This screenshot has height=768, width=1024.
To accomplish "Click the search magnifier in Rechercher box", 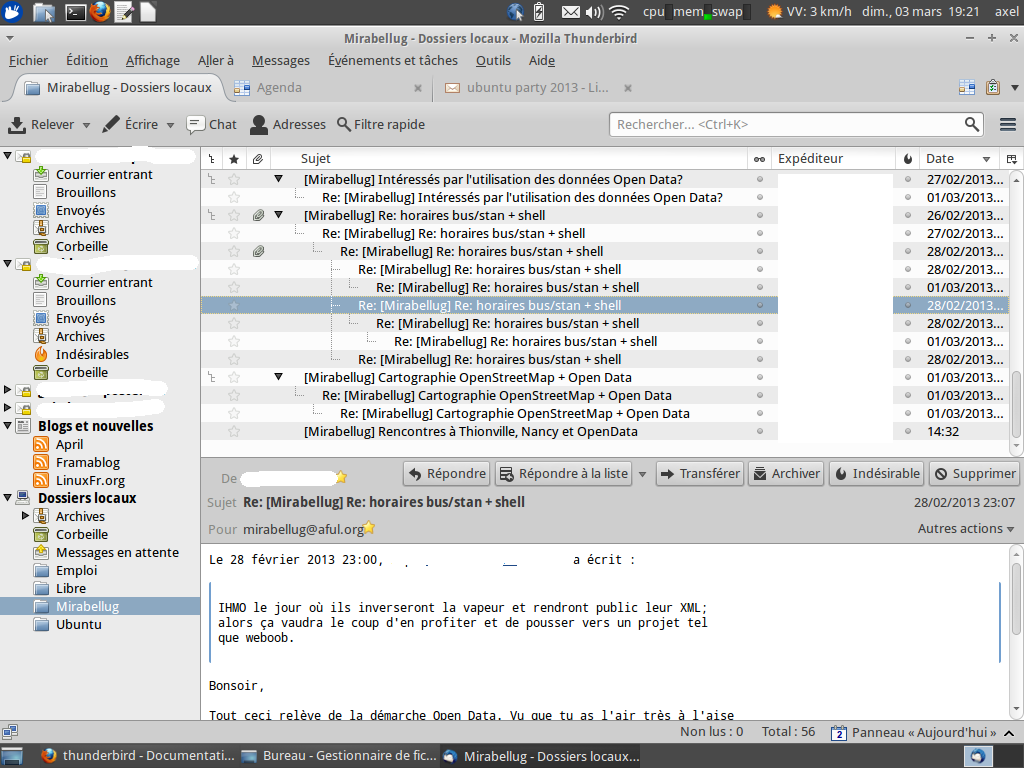I will (972, 124).
